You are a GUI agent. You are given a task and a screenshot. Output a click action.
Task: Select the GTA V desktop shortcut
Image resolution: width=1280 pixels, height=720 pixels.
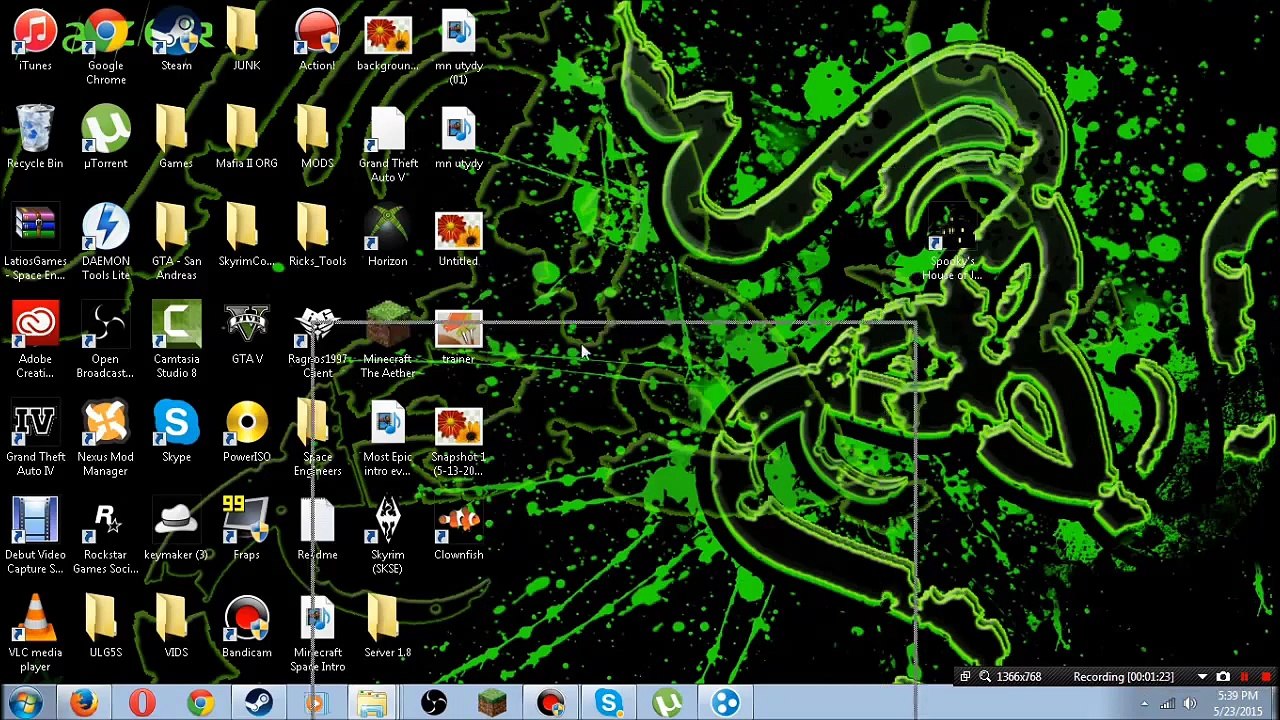[x=246, y=334]
